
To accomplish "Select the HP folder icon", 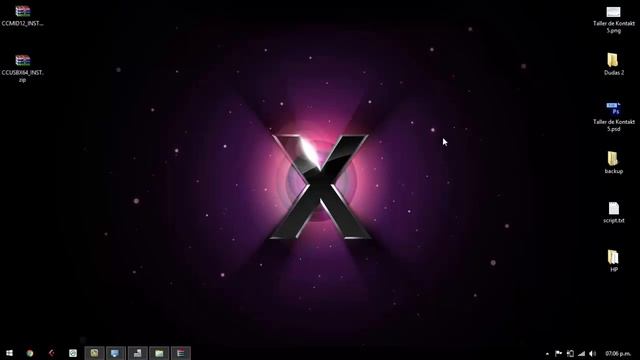I will click(x=613, y=261).
